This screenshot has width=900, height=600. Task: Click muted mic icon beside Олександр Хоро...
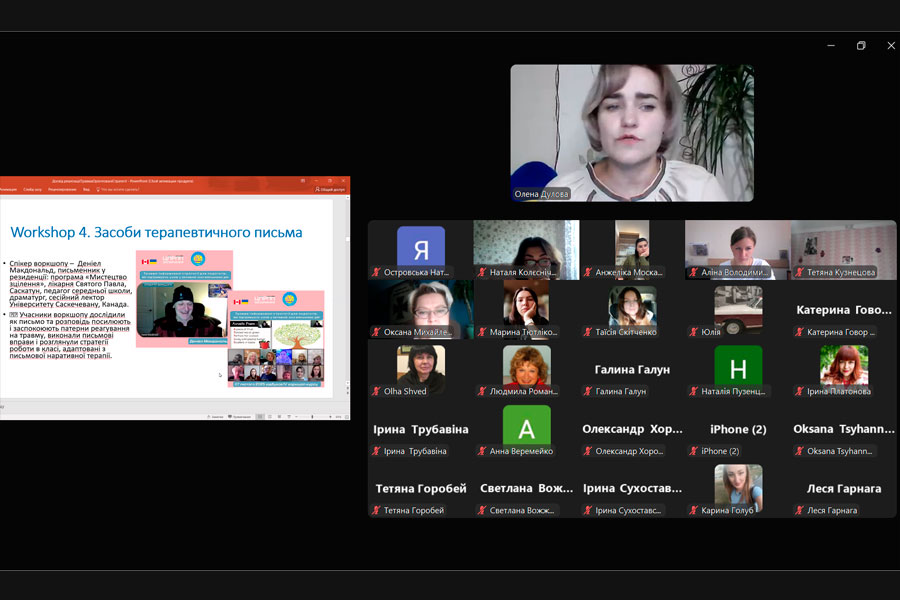tap(588, 451)
